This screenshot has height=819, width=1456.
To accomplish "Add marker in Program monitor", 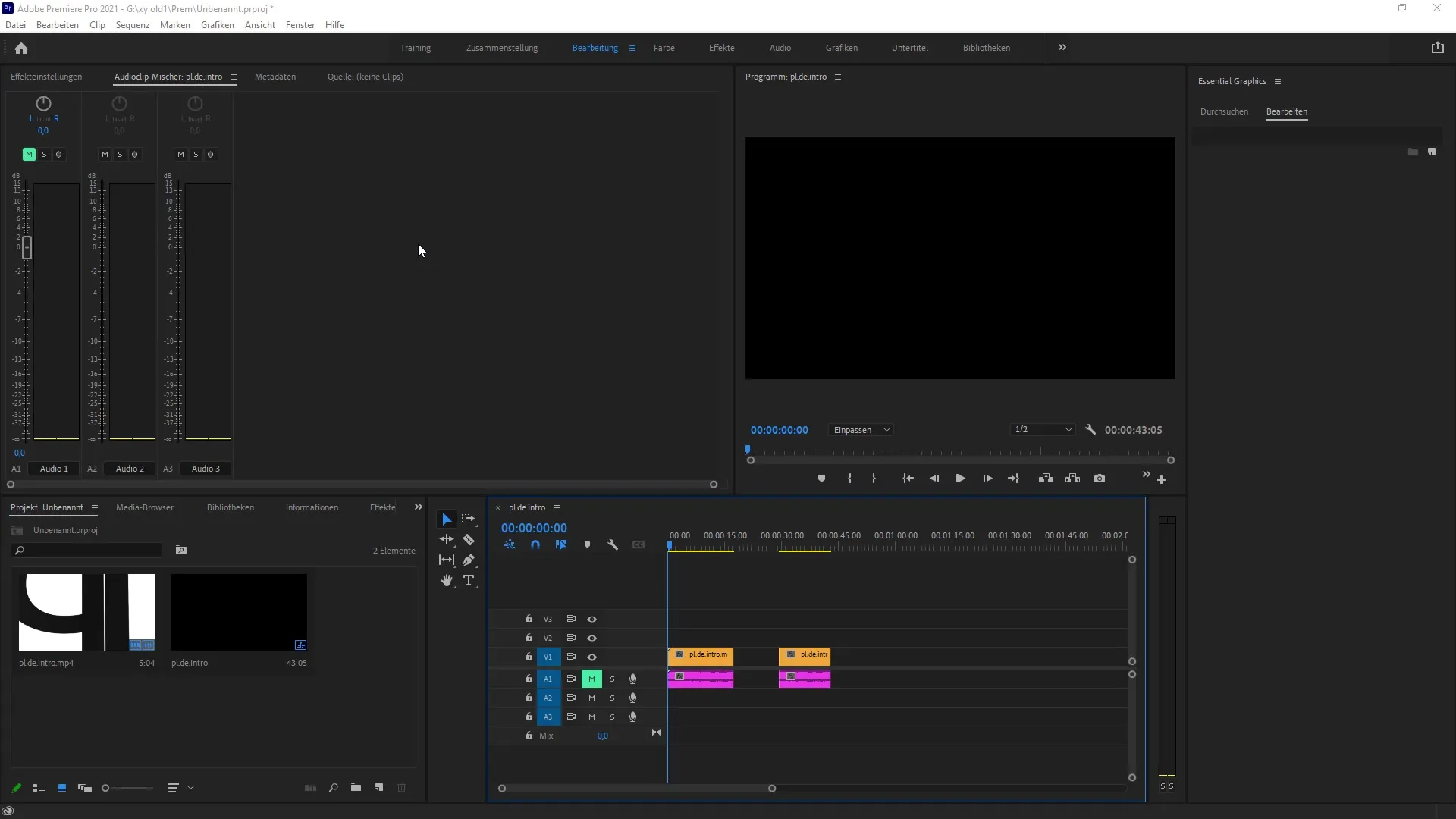I will point(821,479).
